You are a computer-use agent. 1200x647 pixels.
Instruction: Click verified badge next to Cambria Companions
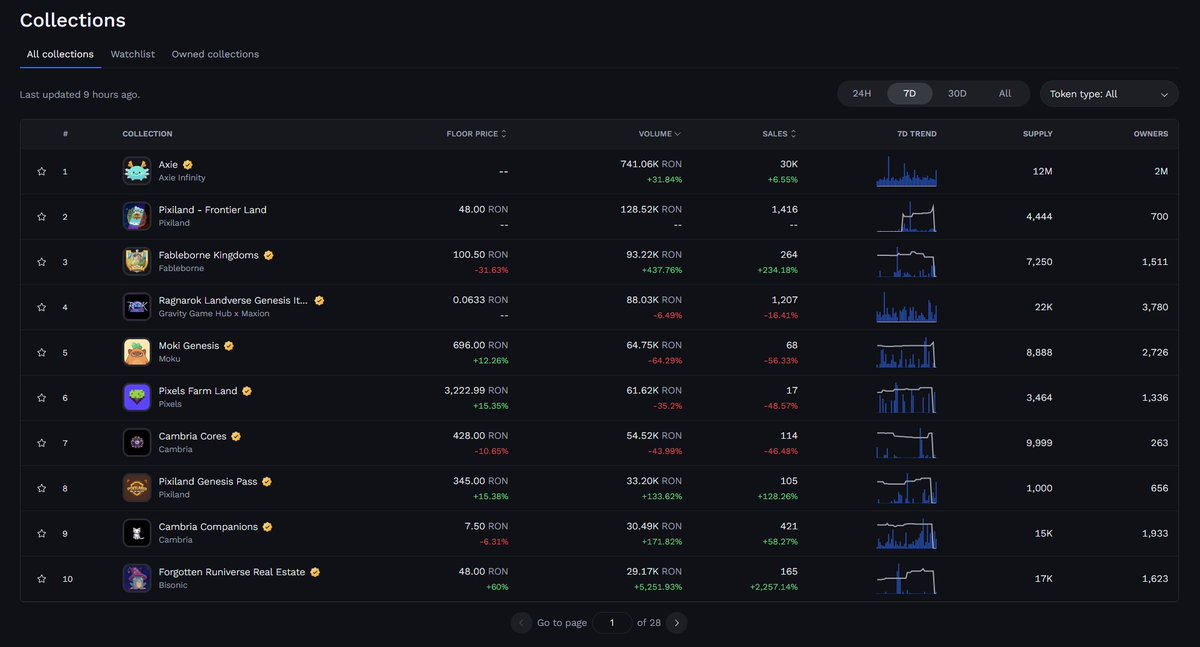267,527
